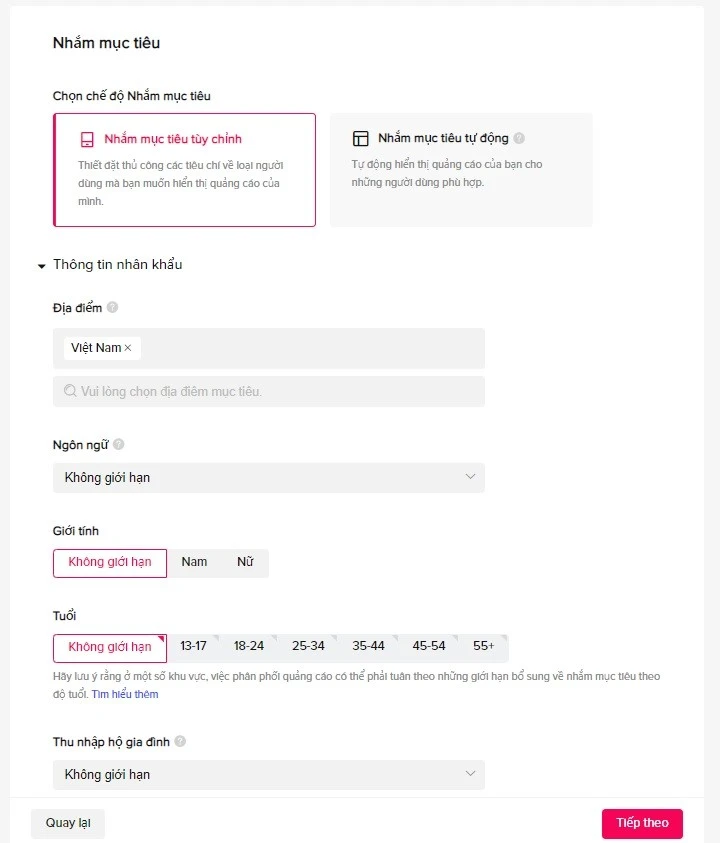Click help icon next to Thu nhập hộ gia đình

point(180,742)
